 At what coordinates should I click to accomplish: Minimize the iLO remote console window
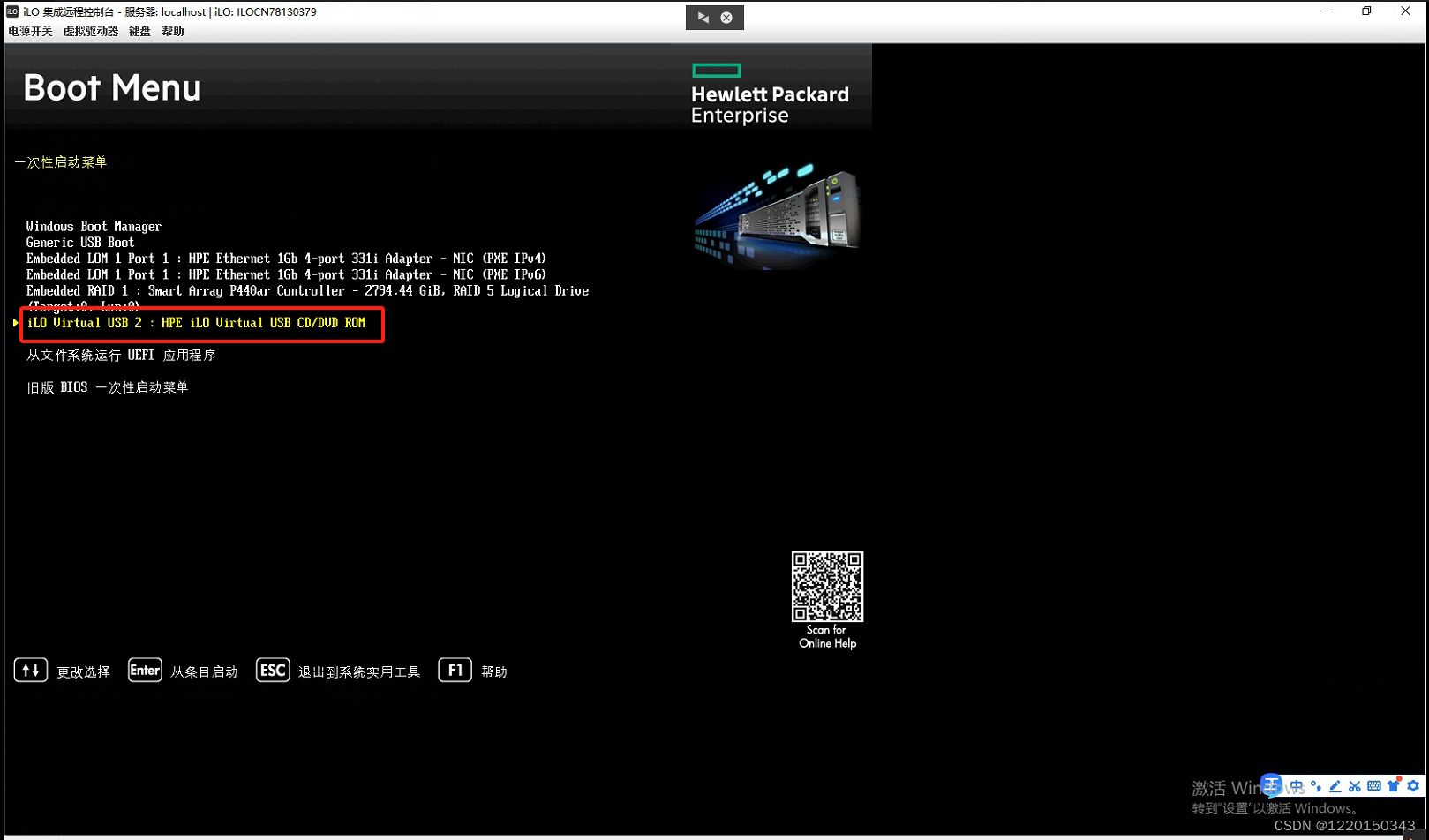click(x=1328, y=11)
